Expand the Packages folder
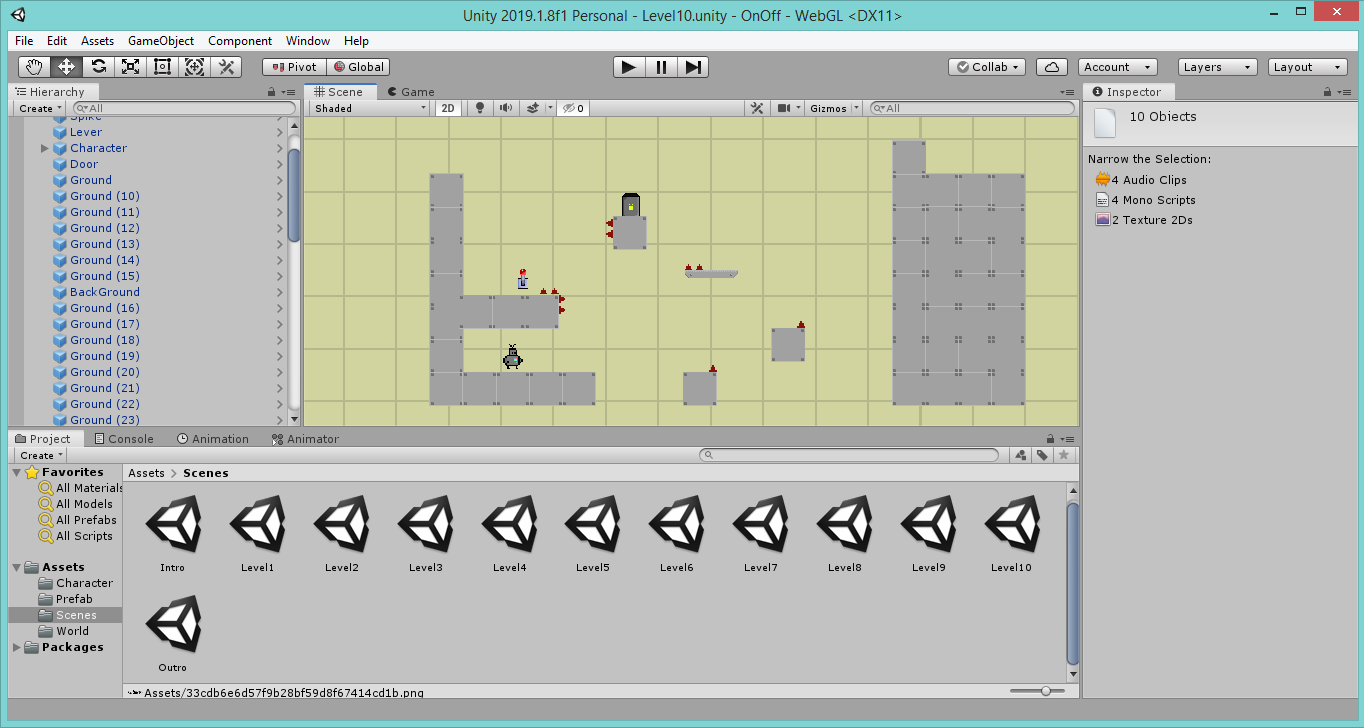Viewport: 1364px width, 728px height. pos(17,647)
